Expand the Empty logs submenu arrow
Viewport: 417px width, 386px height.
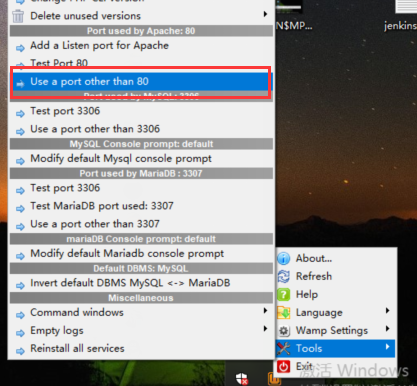tap(265, 329)
